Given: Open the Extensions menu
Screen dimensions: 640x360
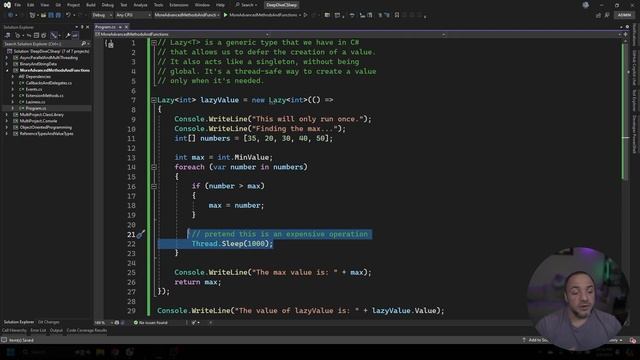Looking at the screenshot, I should [179, 5].
